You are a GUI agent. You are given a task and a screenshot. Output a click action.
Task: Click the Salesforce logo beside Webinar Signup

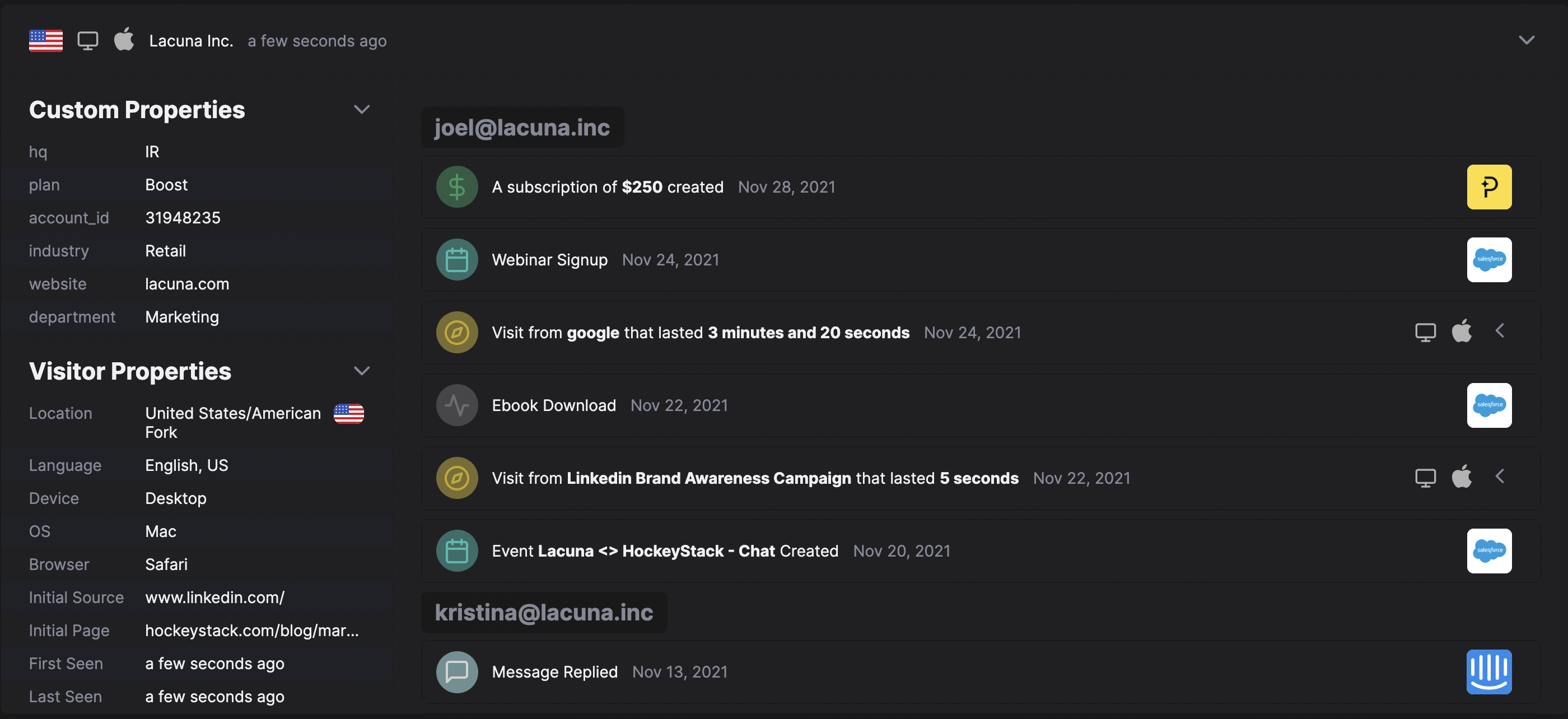click(x=1488, y=260)
